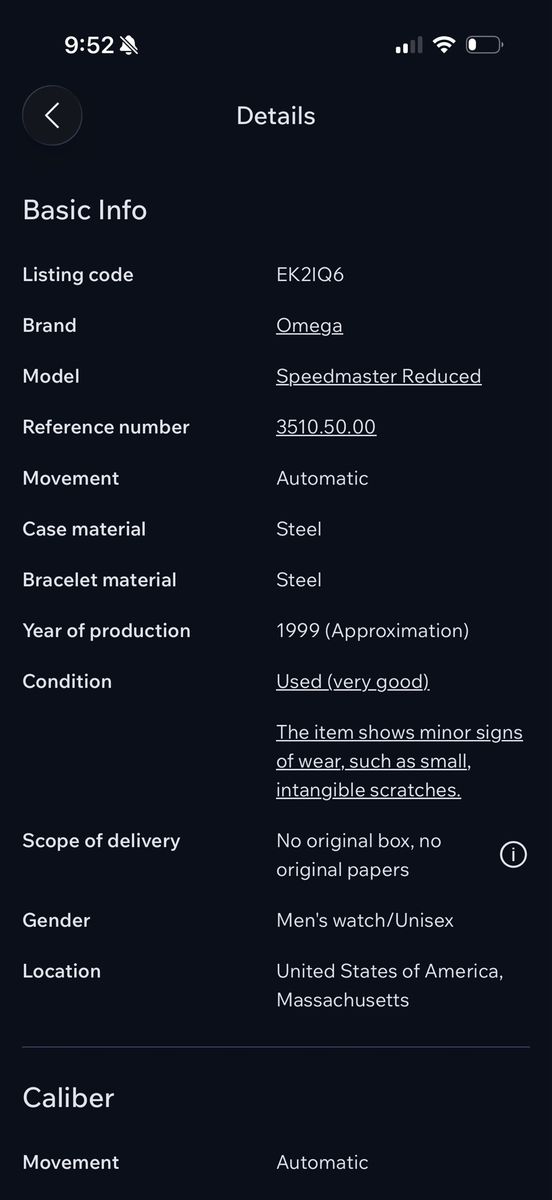This screenshot has height=1200, width=552.
Task: Open the Omega brand link
Action: pyautogui.click(x=309, y=325)
